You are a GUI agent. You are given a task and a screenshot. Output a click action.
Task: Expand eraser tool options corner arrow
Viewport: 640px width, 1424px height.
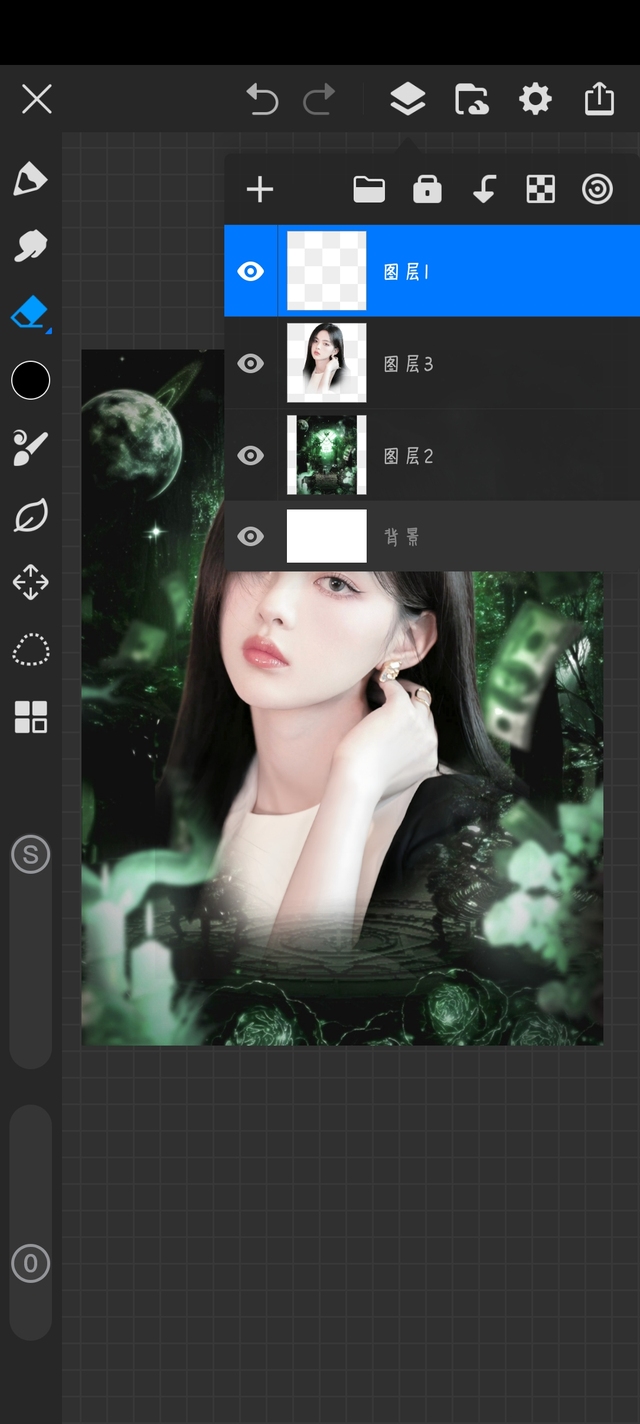(48, 329)
